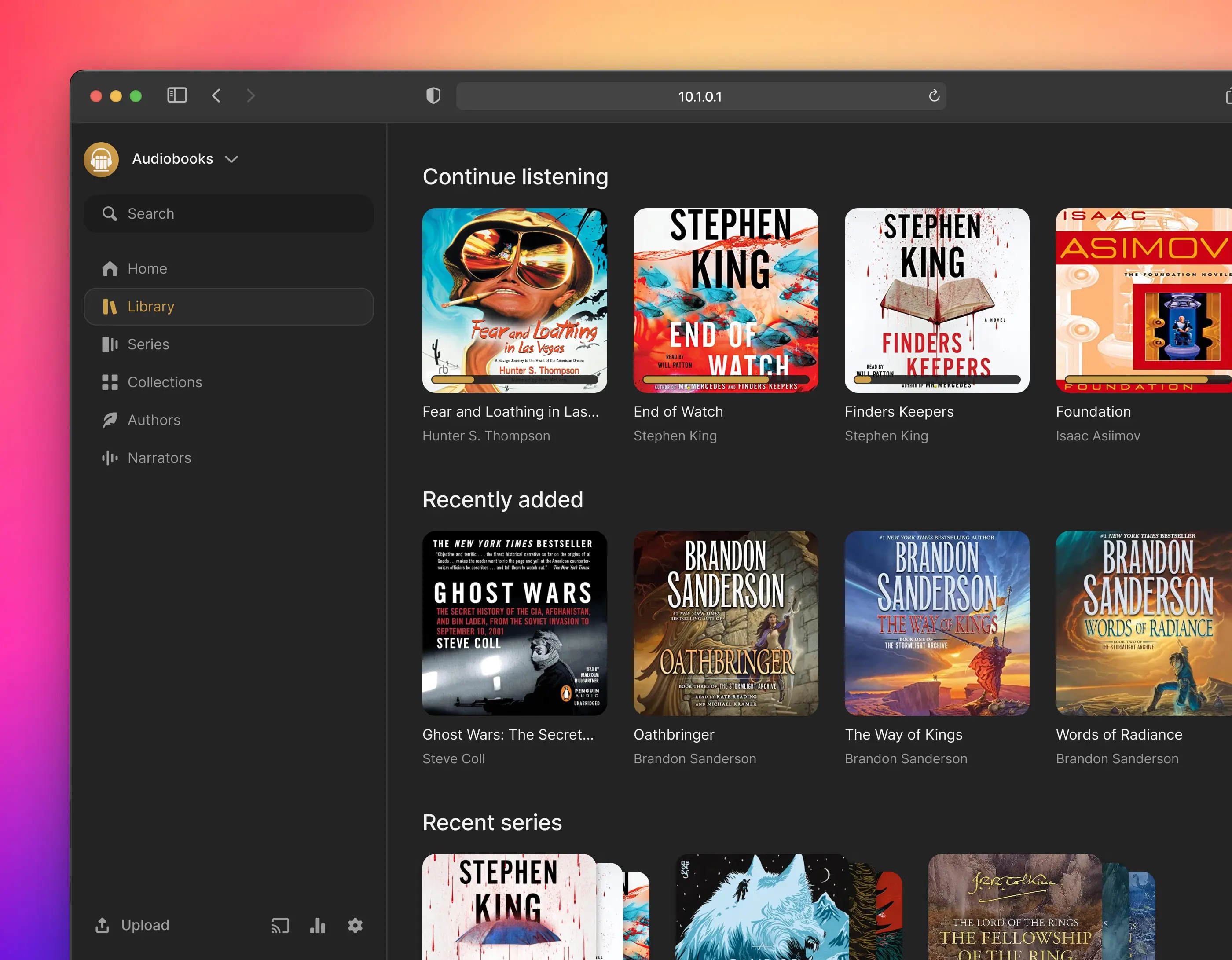The image size is (1232, 960).
Task: Open the blue wolf cover series stack
Action: [x=788, y=907]
